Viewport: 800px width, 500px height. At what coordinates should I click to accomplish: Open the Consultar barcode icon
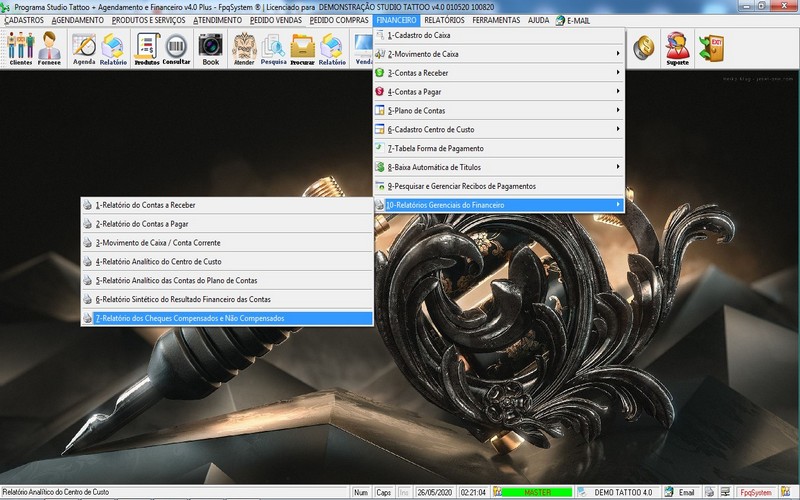coord(176,48)
